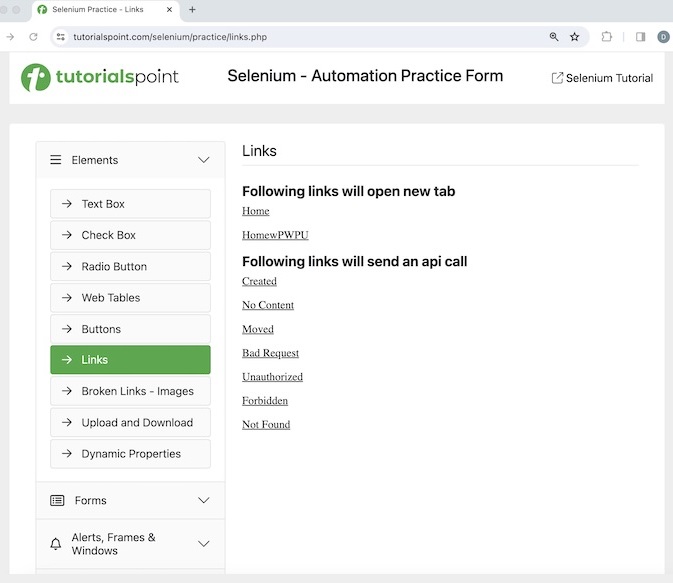673x583 pixels.
Task: Toggle the browser side panel icon
Action: [640, 37]
